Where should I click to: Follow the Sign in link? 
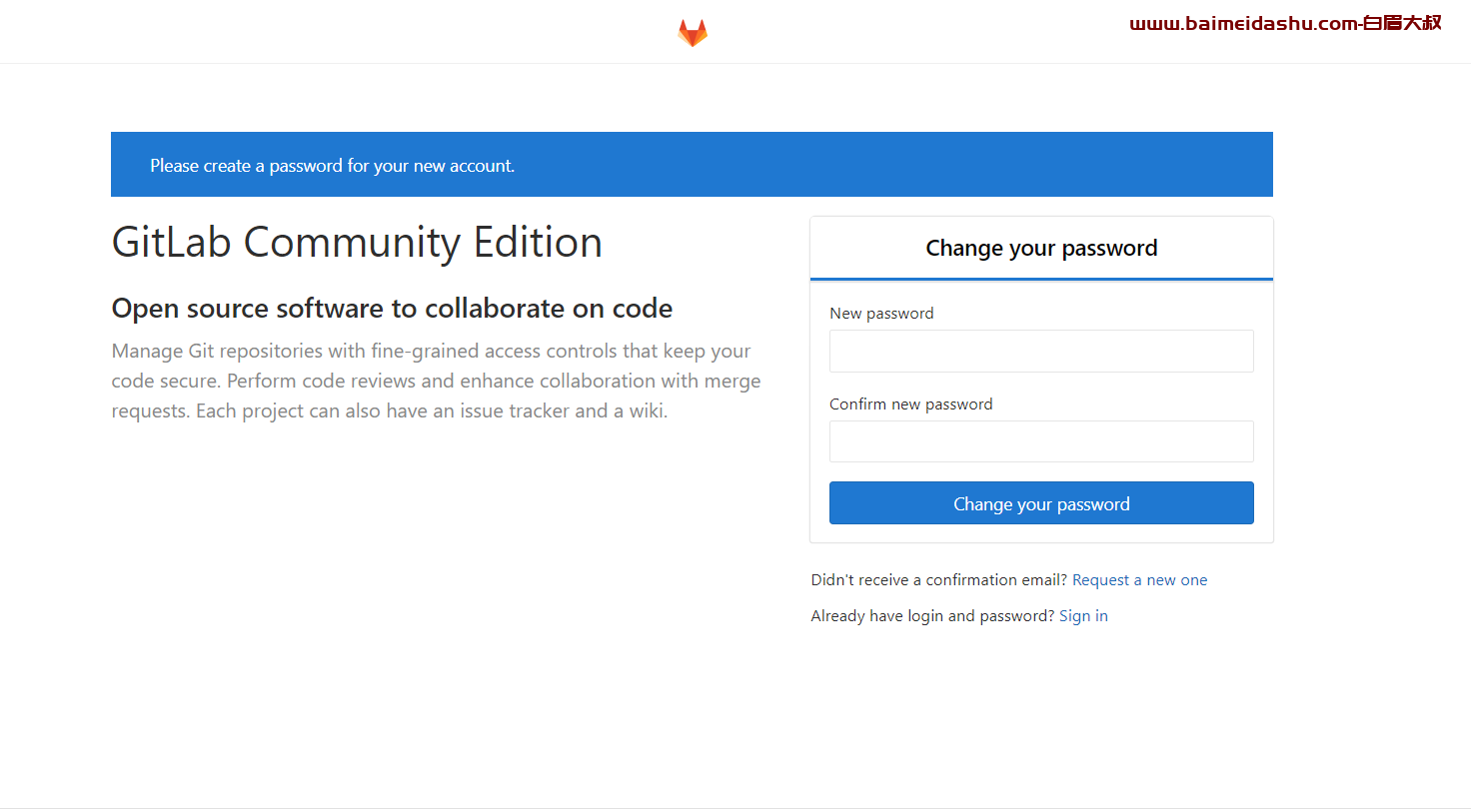[x=1083, y=616]
